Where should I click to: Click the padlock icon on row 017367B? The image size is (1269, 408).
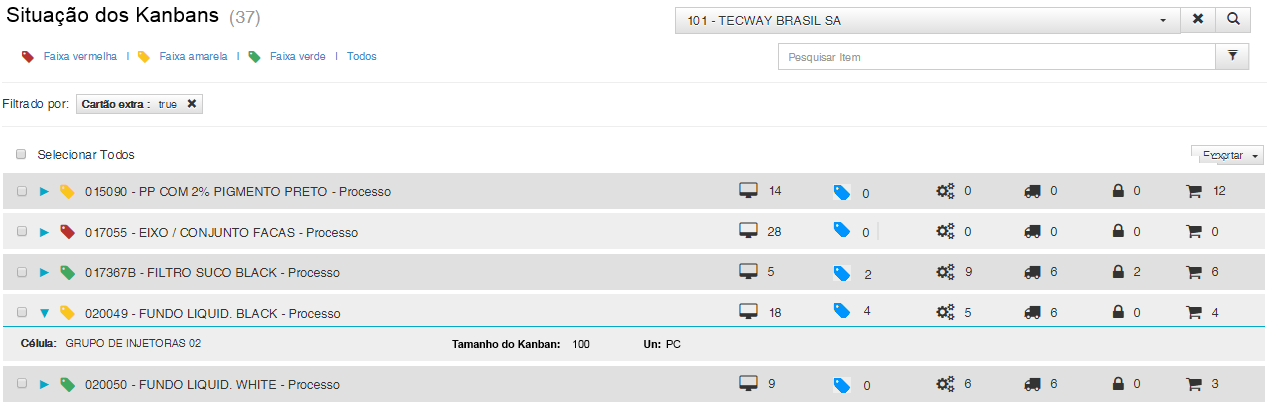(1120, 272)
